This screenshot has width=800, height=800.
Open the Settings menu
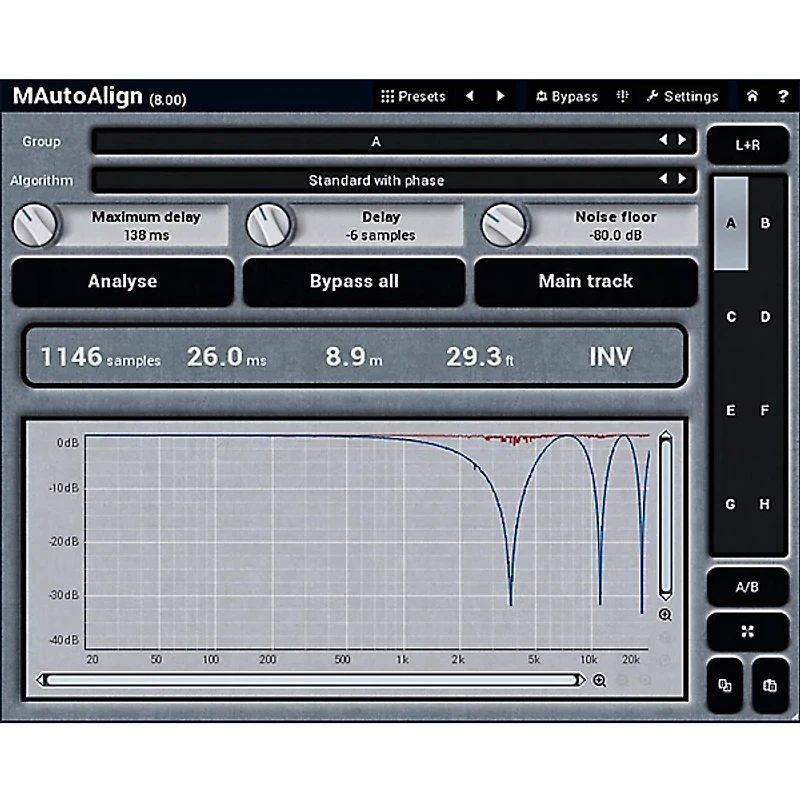[682, 97]
